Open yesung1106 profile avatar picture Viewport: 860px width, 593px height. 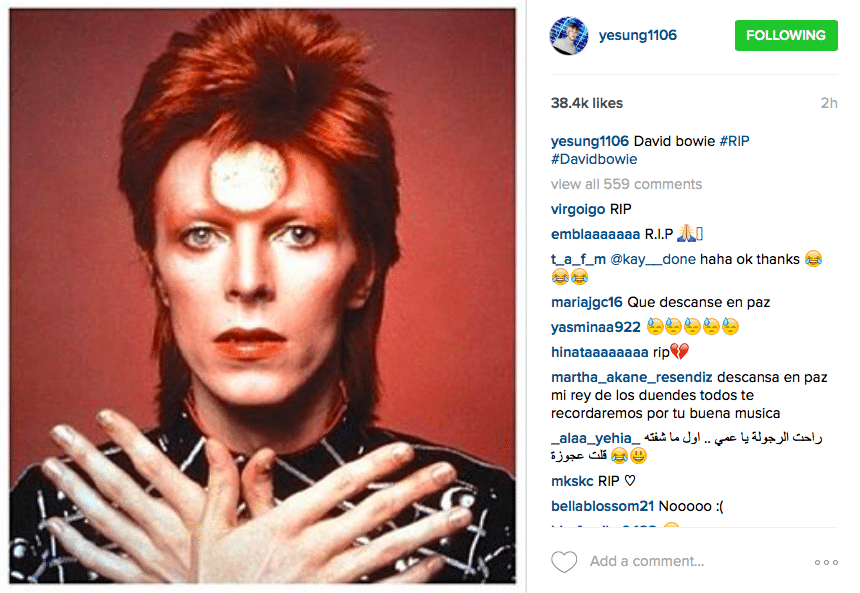click(569, 36)
